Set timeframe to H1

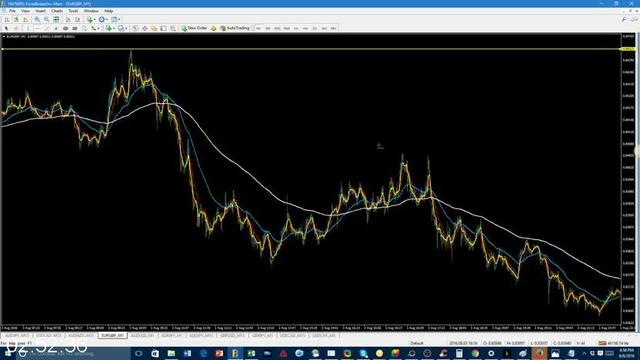point(296,28)
